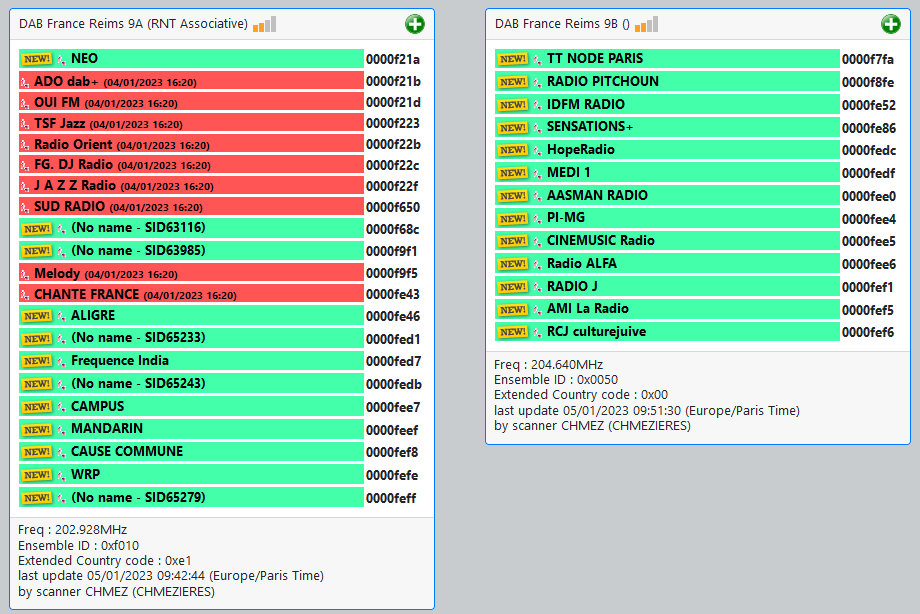Click service ID 0000f21a
The width and height of the screenshot is (920, 614).
click(x=393, y=59)
